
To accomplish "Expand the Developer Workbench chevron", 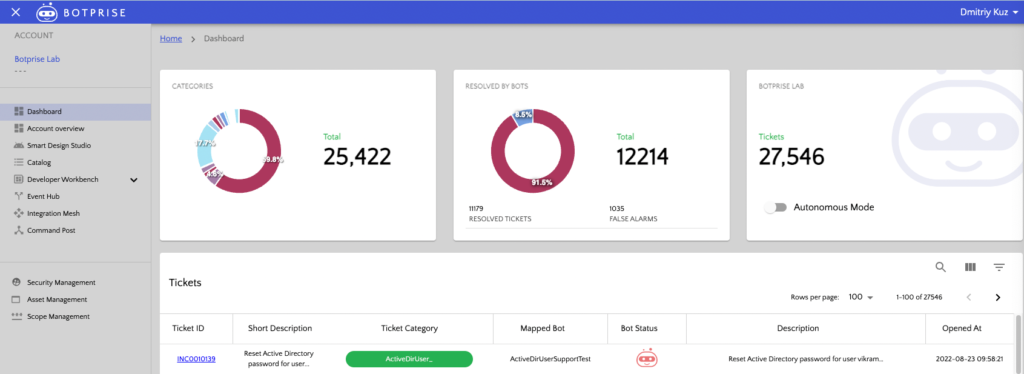I will click(x=134, y=179).
